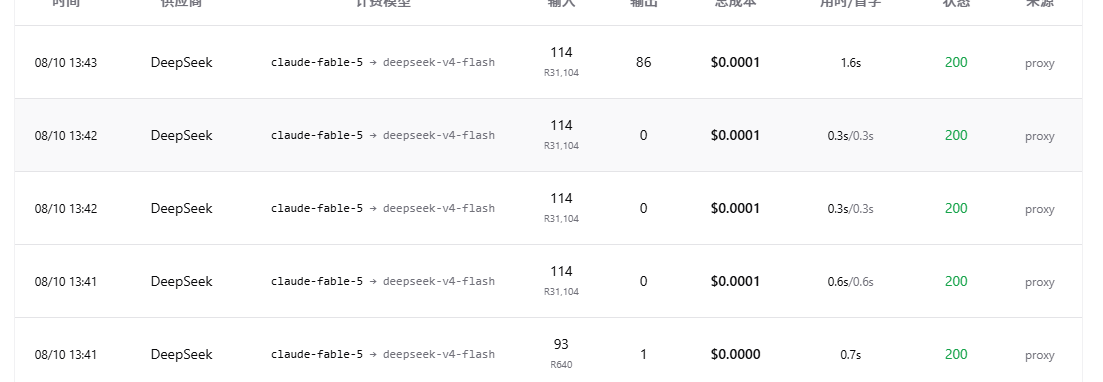This screenshot has width=1103, height=382.
Task: Click the 0.7s duration value
Action: (850, 355)
